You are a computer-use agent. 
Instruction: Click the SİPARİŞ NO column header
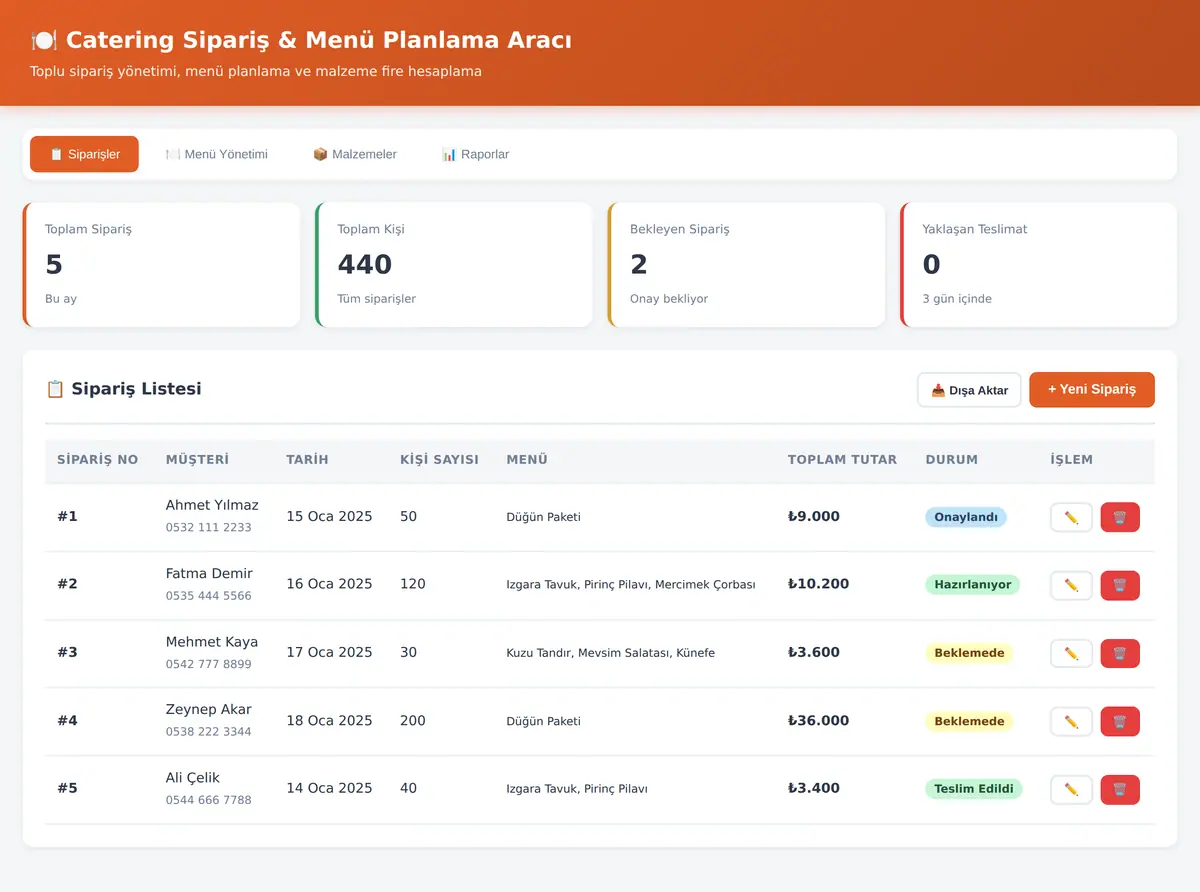coord(97,460)
